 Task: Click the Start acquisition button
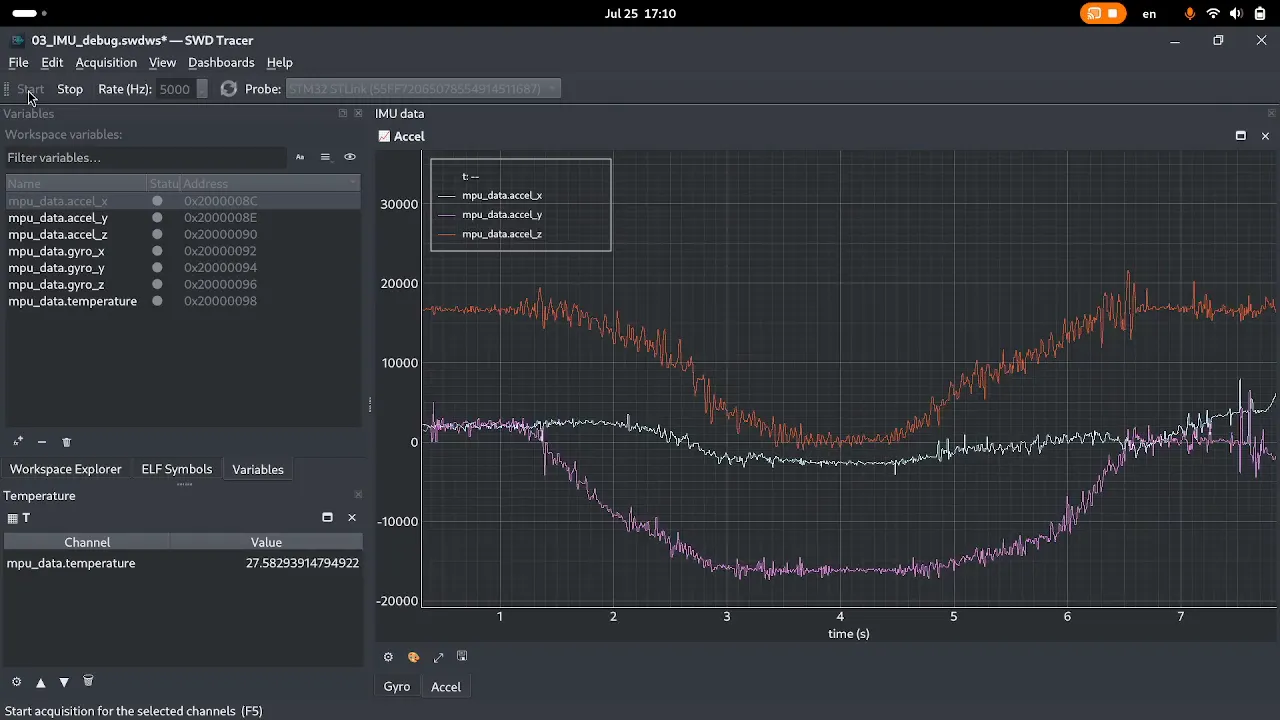(x=30, y=89)
